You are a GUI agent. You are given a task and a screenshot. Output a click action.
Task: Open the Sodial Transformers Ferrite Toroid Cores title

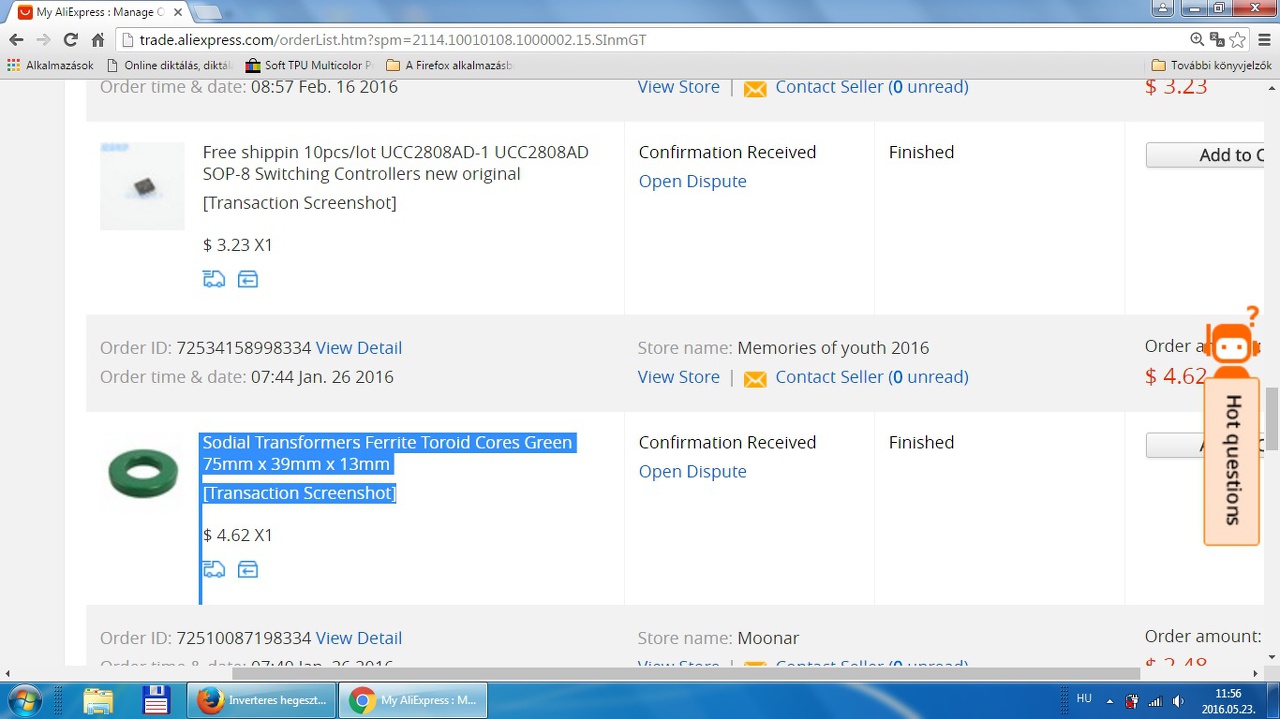coord(388,453)
